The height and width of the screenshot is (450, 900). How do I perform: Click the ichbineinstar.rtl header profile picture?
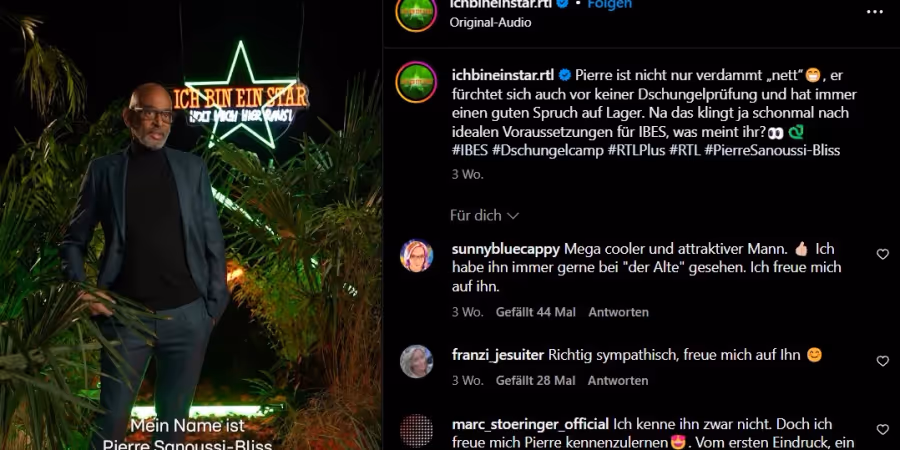416,12
